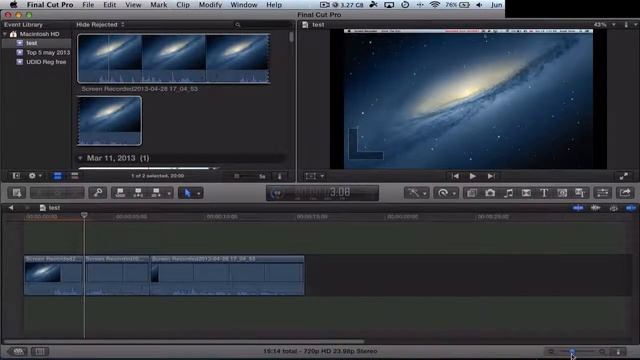Collapse the Mar 11, 2013 date group

[x=80, y=158]
